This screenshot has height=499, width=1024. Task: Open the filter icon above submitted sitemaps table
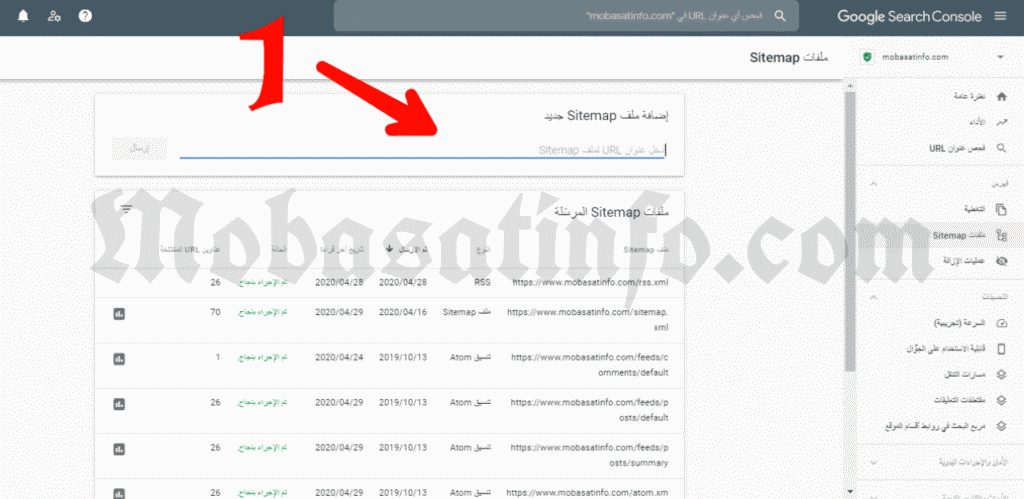(127, 209)
